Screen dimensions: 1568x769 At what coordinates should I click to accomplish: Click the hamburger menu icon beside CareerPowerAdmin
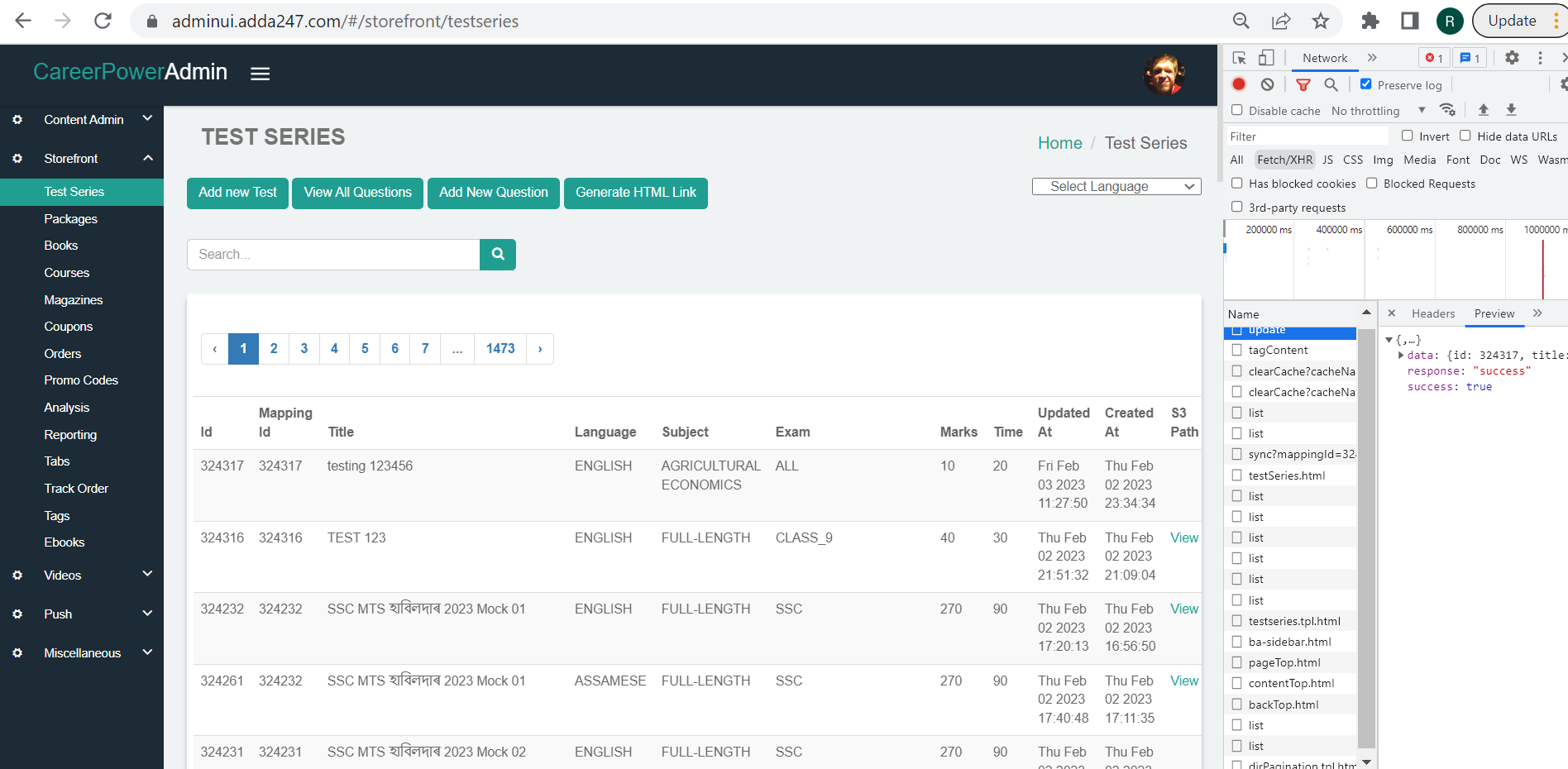(260, 74)
